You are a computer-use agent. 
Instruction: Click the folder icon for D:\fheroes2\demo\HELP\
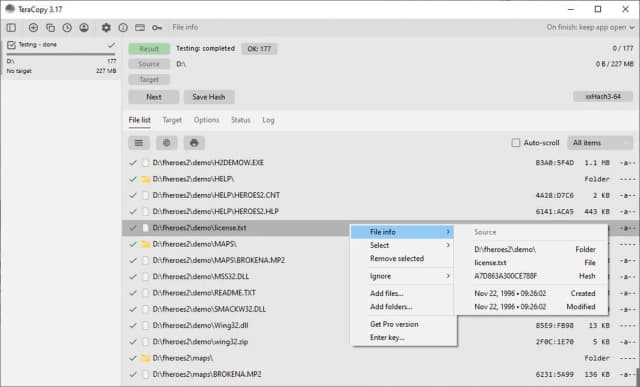tap(145, 179)
